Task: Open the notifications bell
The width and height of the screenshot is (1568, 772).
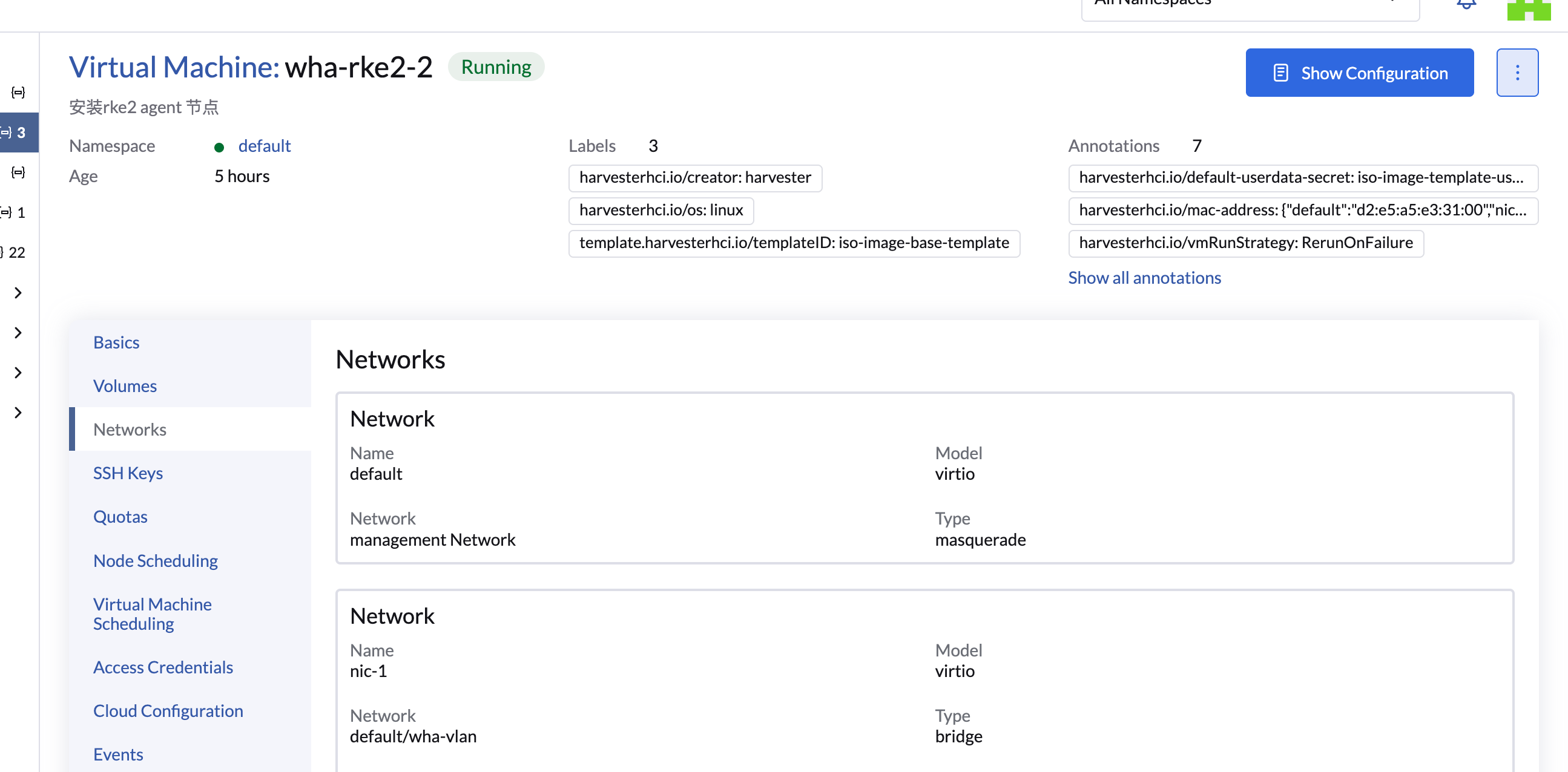Action: click(1466, 5)
